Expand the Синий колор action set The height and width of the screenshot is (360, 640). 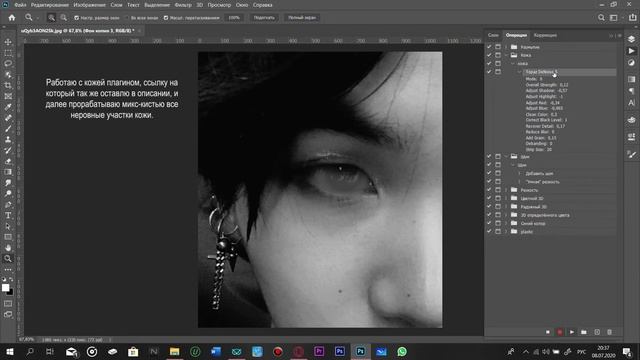pyautogui.click(x=506, y=223)
